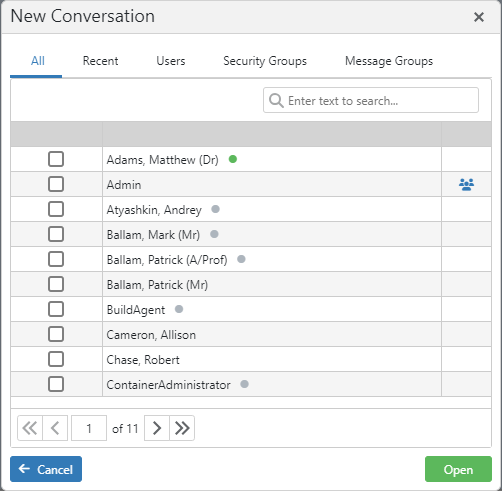Switch to the Recent tab
Image resolution: width=502 pixels, height=491 pixels.
(x=100, y=61)
